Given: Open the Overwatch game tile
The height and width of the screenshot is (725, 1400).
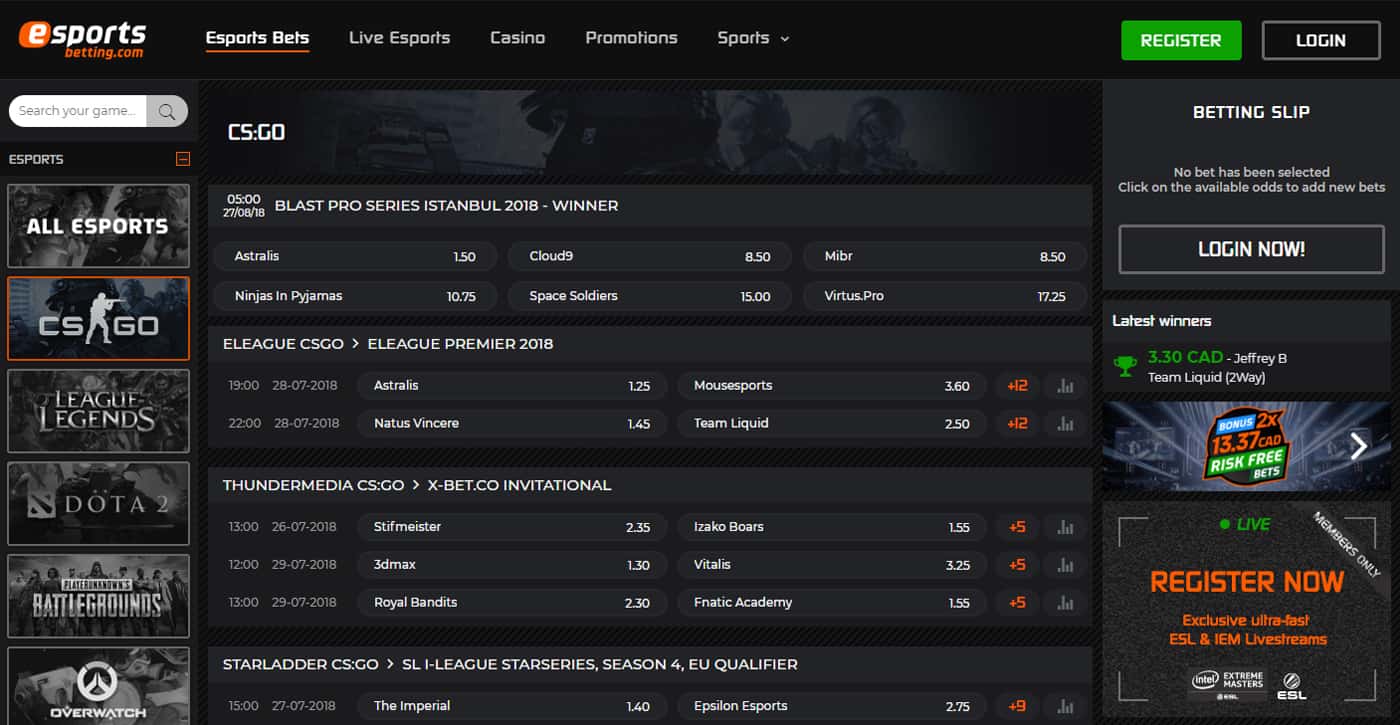Looking at the screenshot, I should click(98, 686).
